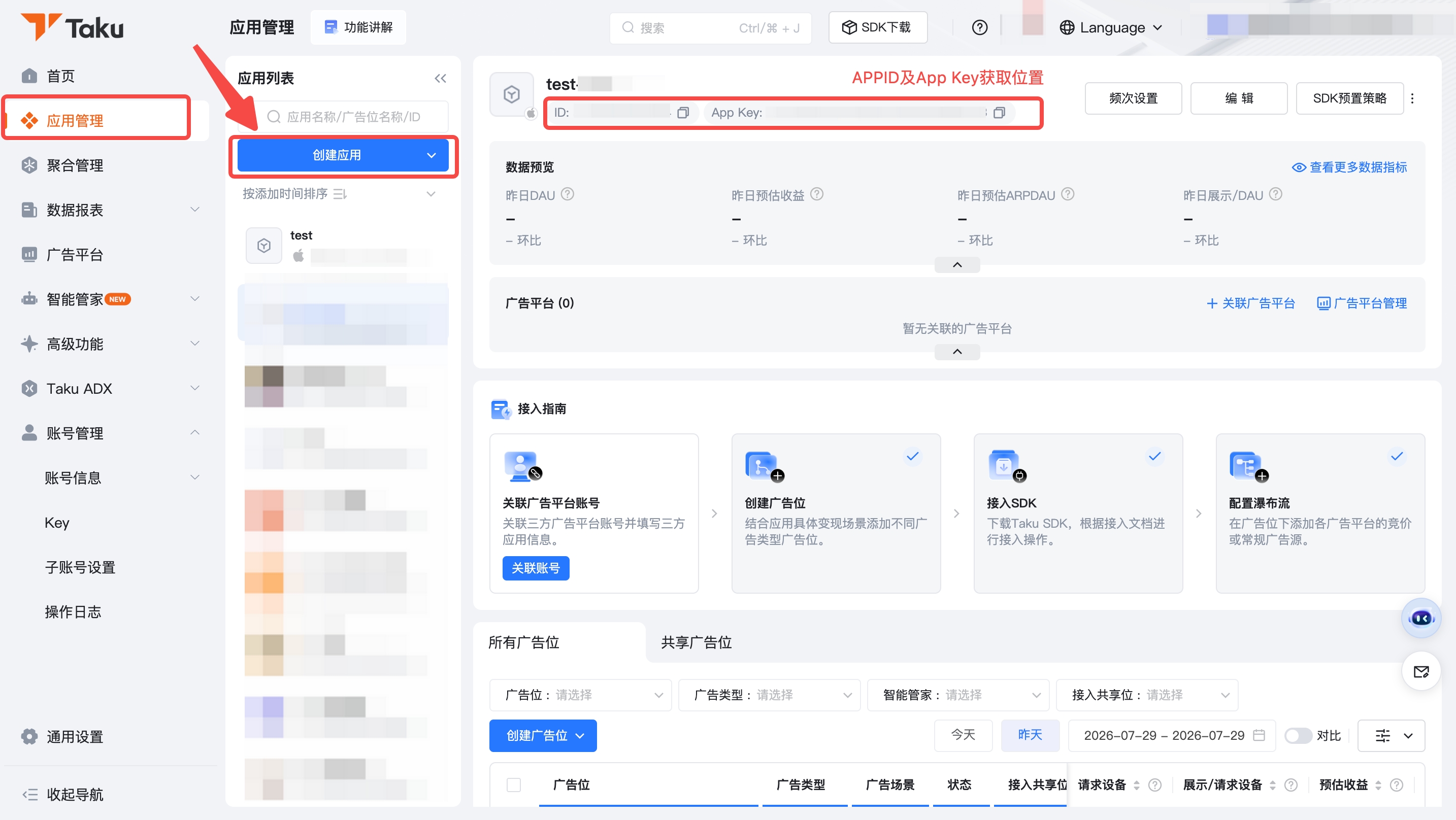Show info tooltip for 昨日预估收益

point(817,194)
